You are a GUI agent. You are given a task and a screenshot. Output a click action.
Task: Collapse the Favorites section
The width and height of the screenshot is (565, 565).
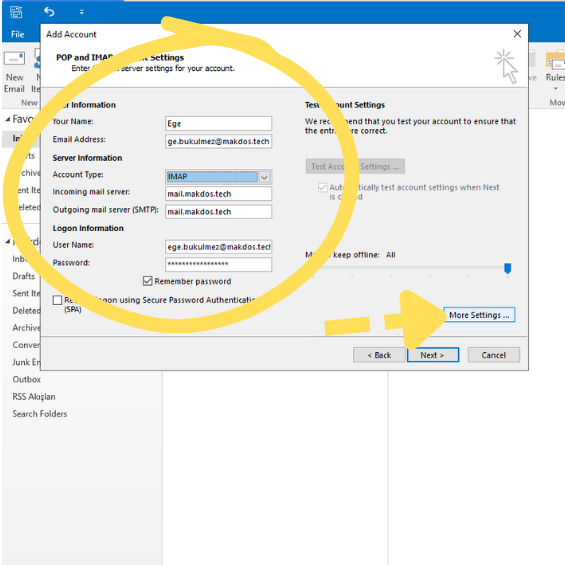(8, 119)
